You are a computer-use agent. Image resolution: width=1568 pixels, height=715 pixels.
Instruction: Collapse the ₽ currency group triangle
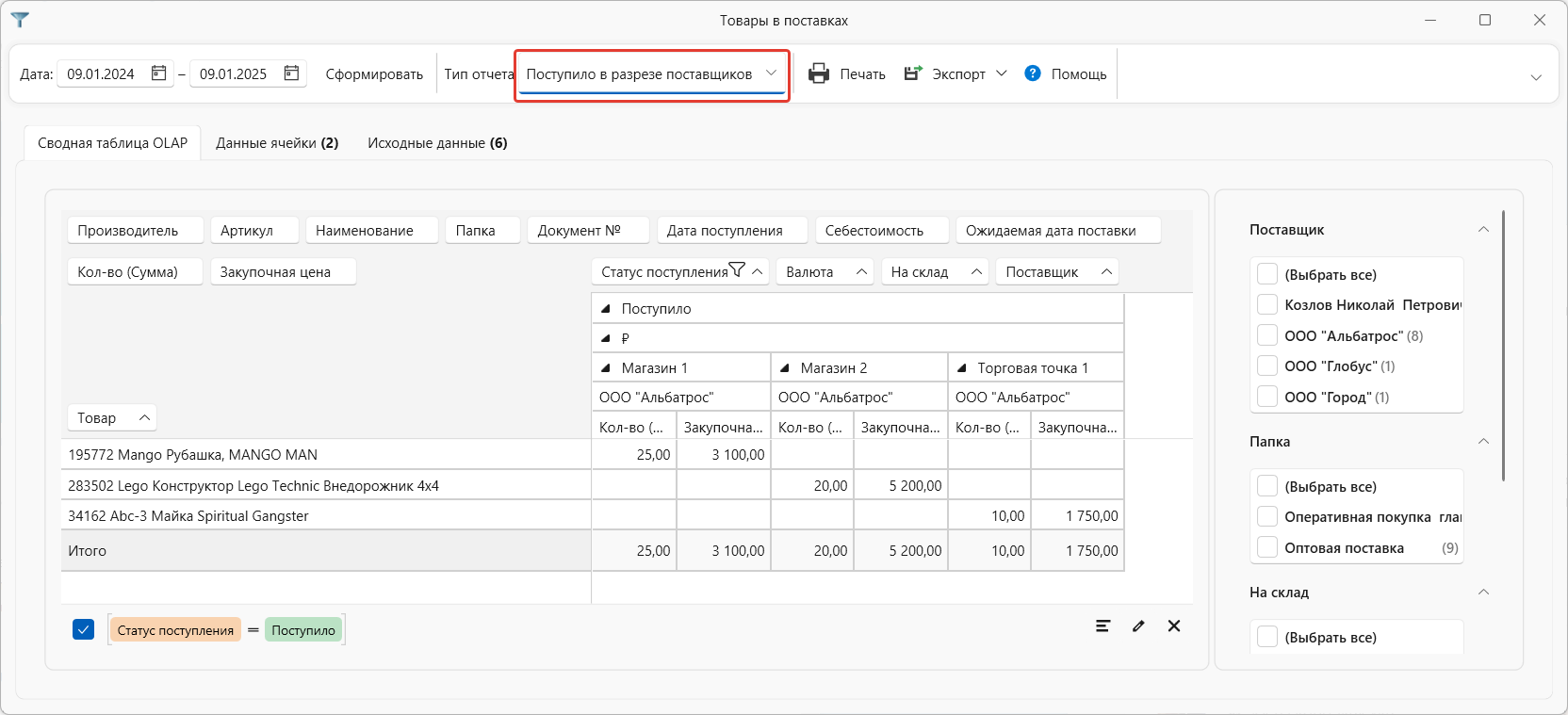(x=606, y=338)
